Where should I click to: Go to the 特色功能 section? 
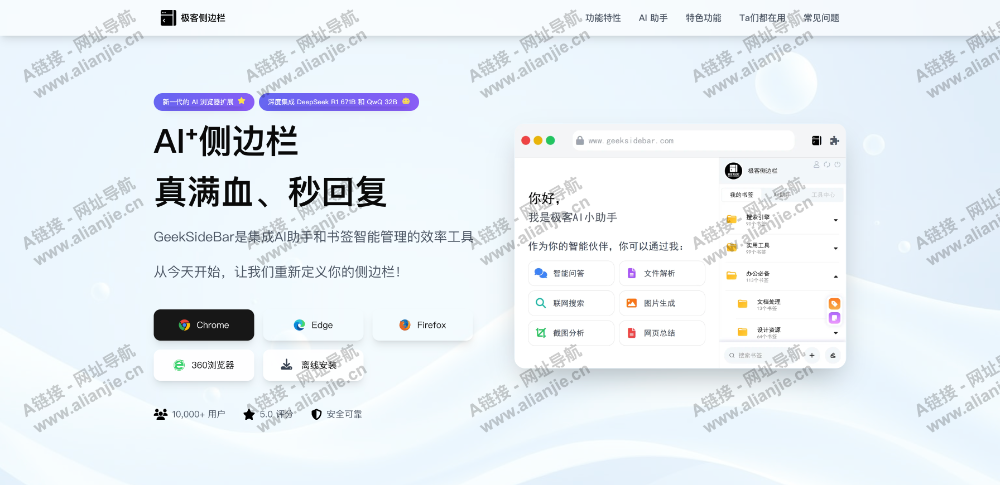(703, 18)
